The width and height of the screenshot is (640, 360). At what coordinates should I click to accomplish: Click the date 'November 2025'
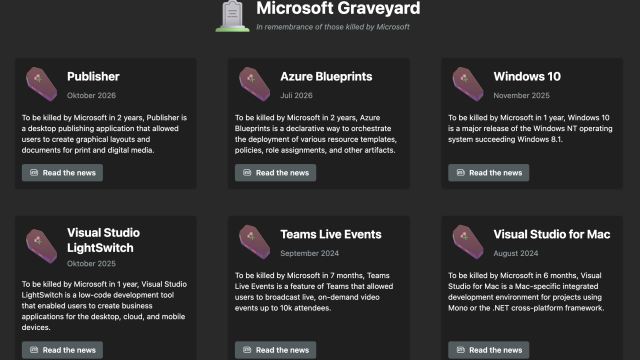[x=521, y=96]
